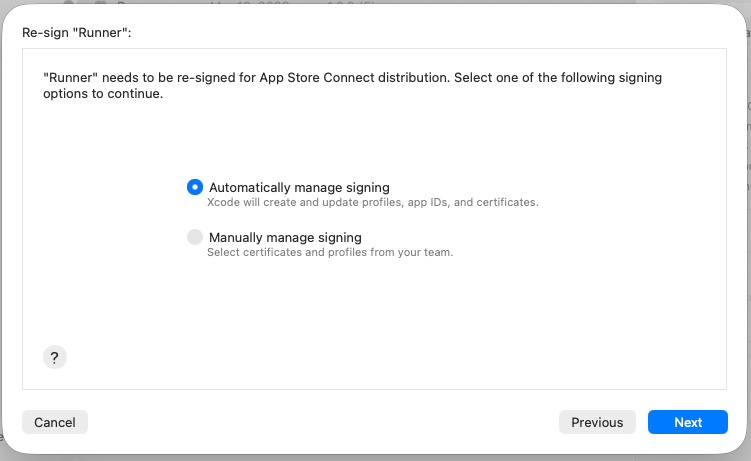The height and width of the screenshot is (461, 751).
Task: Open help for signing options
Action: coord(55,357)
